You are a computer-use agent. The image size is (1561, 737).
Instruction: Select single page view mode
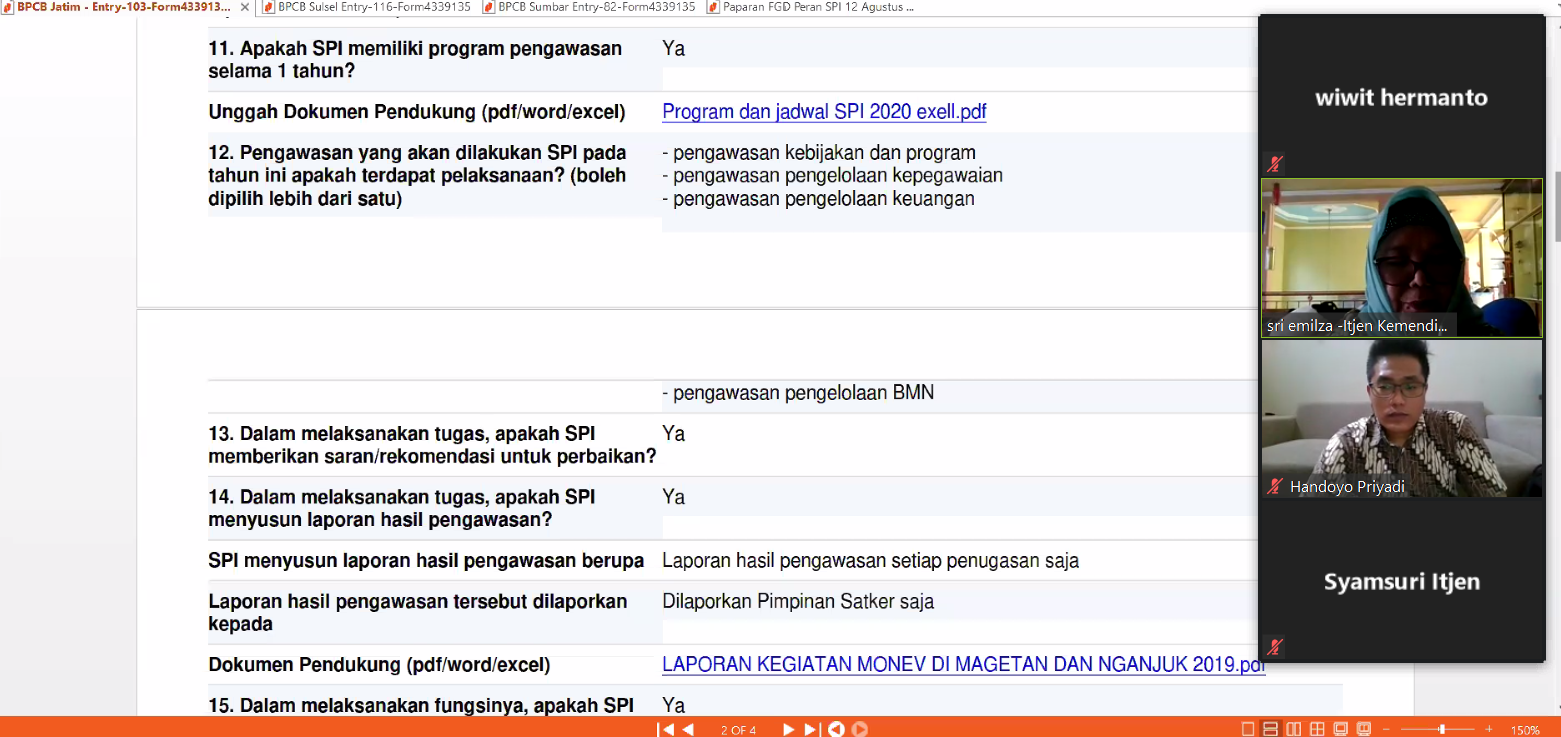click(1247, 729)
